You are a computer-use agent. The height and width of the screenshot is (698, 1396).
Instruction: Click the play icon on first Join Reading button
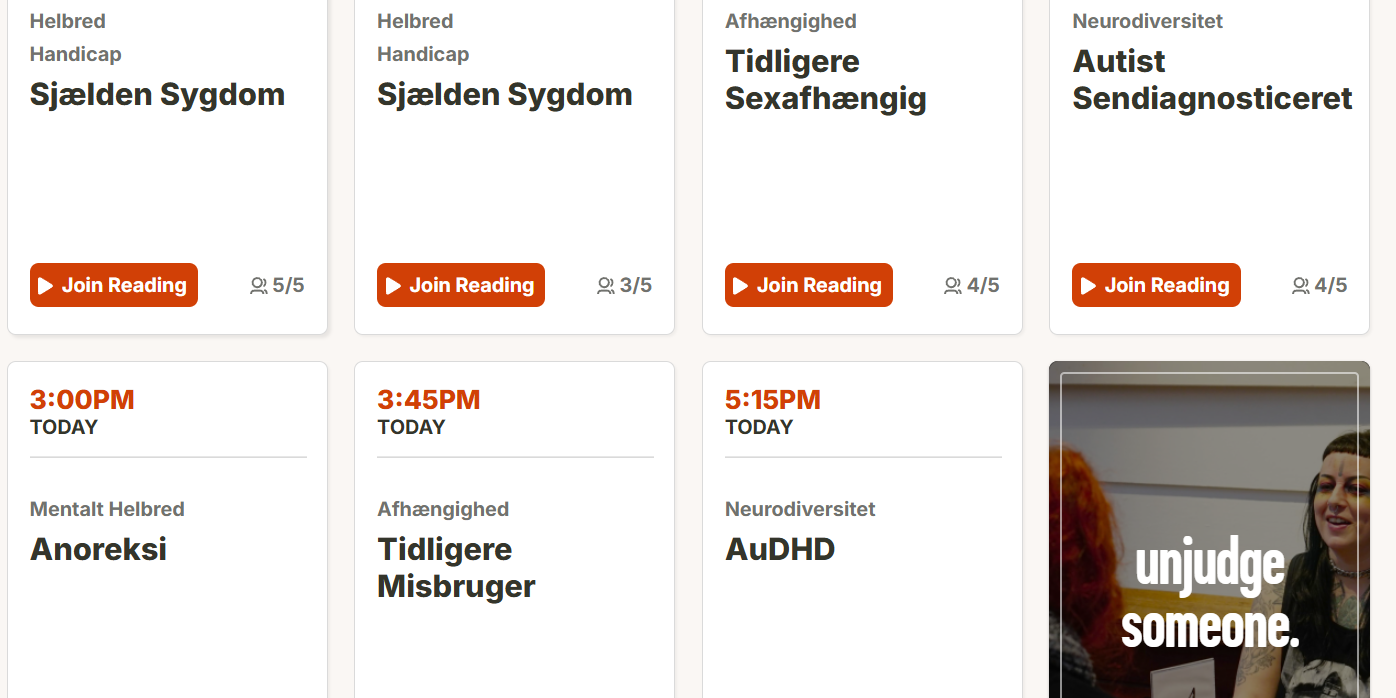(x=46, y=285)
